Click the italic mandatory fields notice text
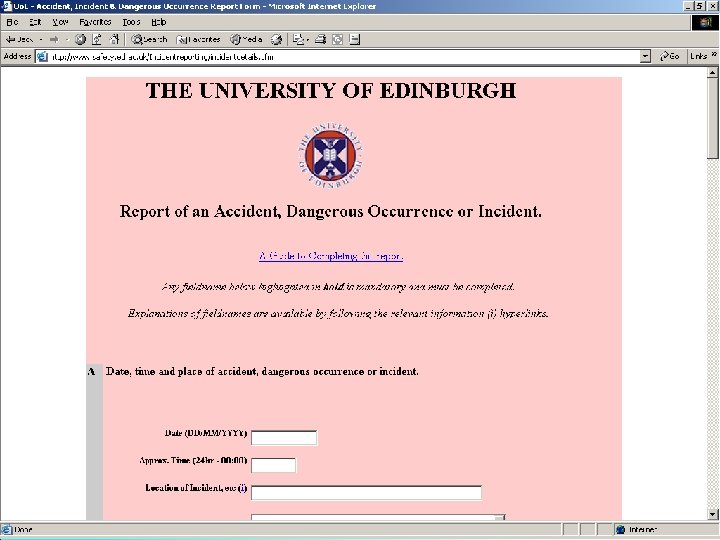 338,287
